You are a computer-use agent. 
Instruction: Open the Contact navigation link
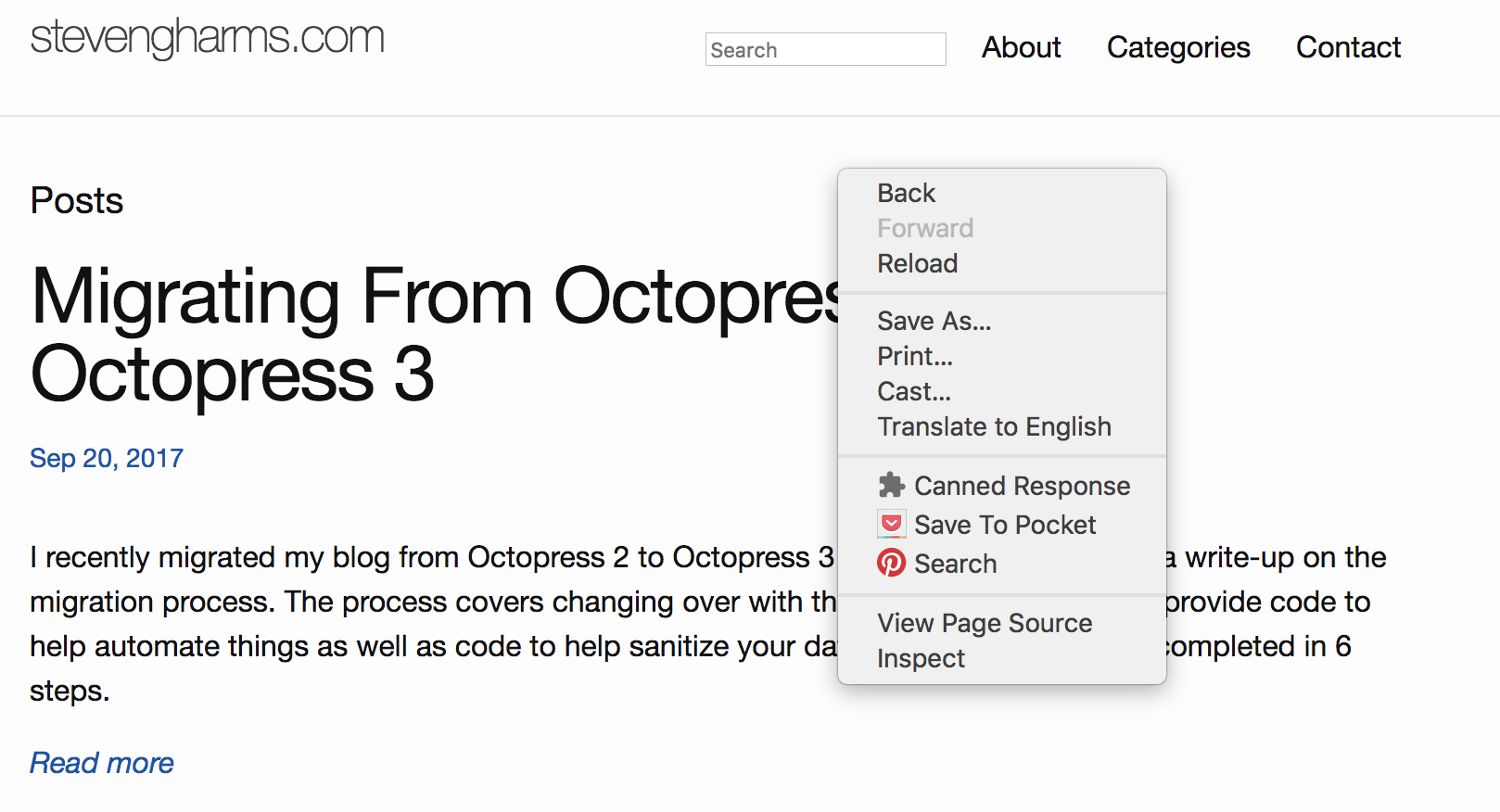[1347, 47]
